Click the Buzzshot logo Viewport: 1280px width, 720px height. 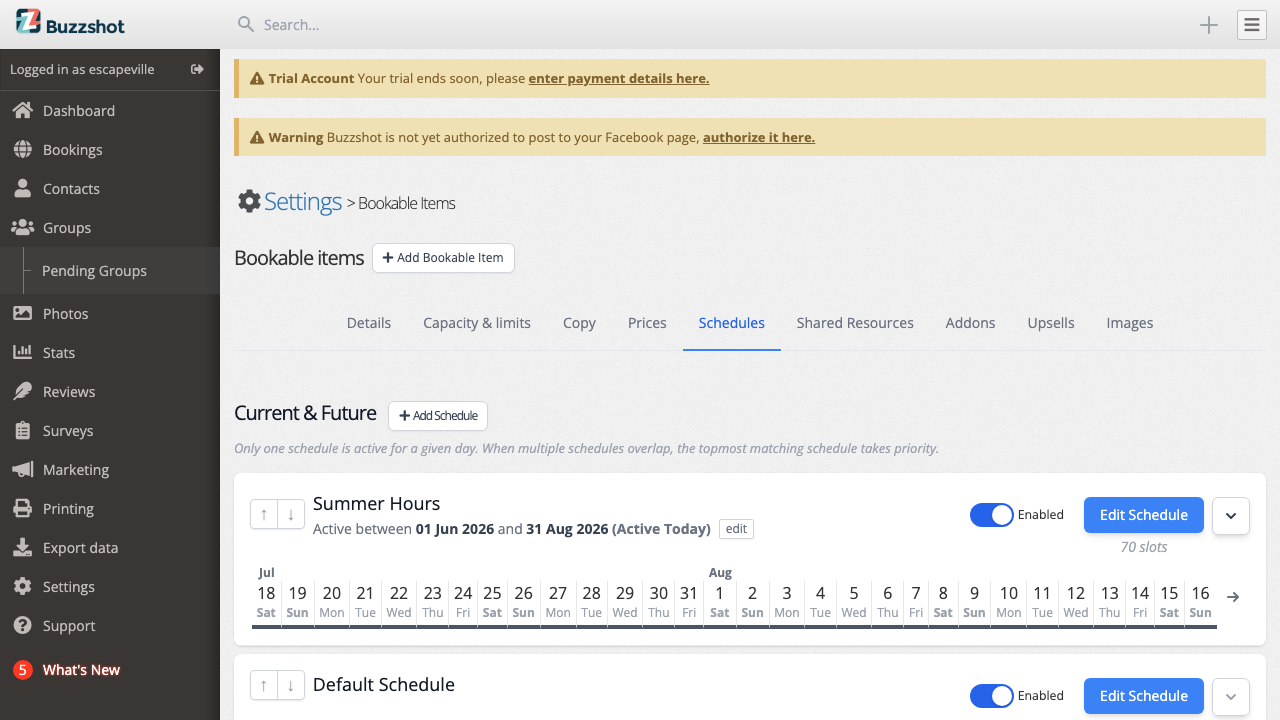coord(70,22)
